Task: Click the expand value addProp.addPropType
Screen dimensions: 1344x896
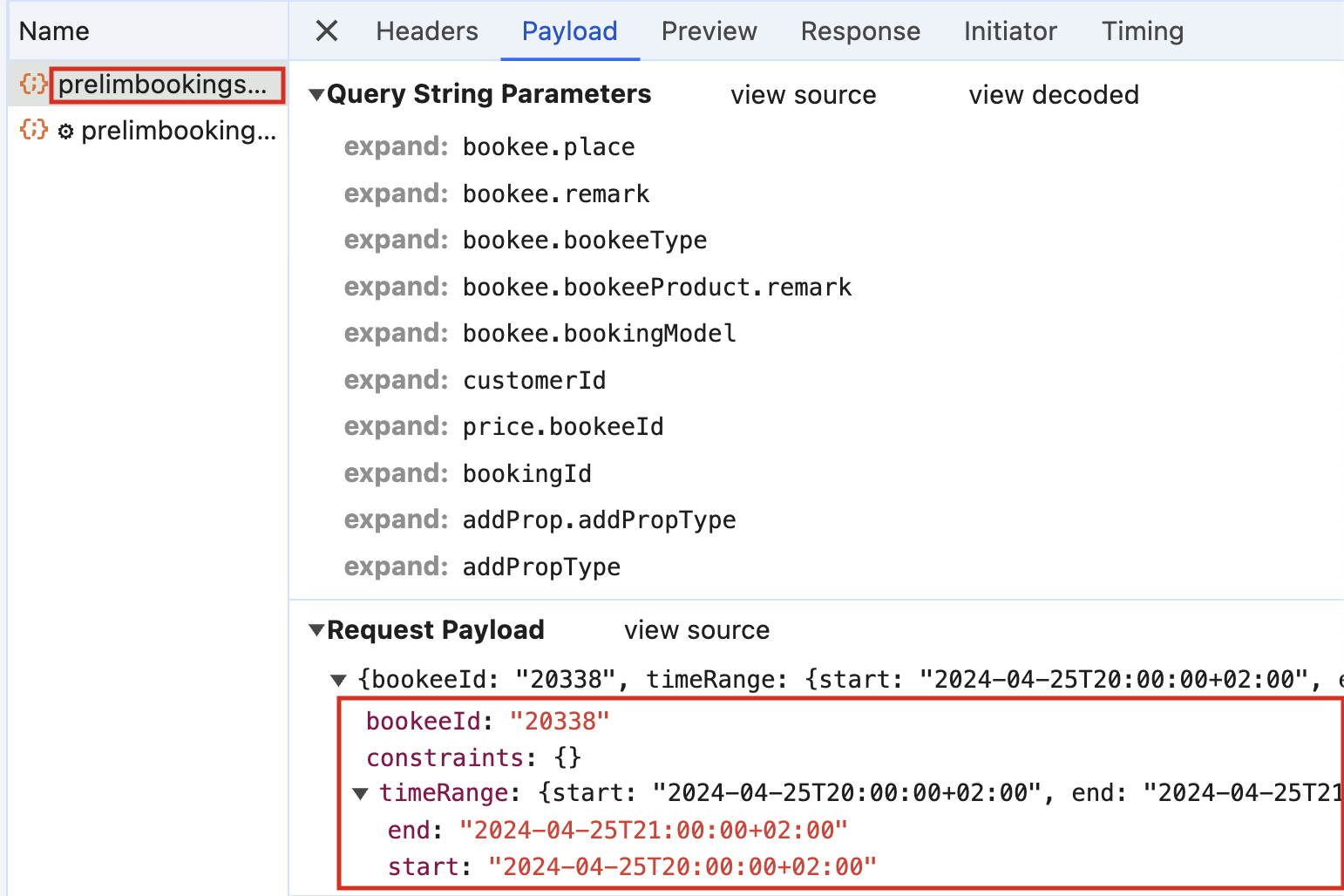Action: click(600, 520)
